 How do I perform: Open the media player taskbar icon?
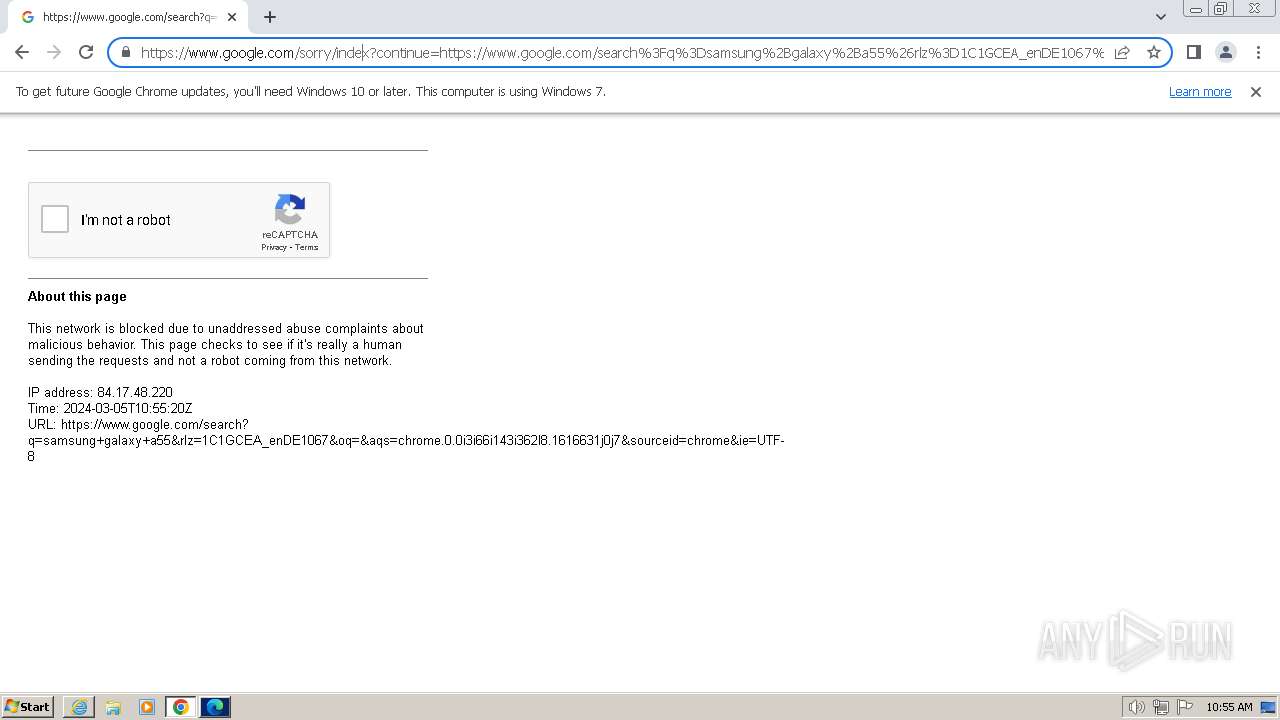147,707
